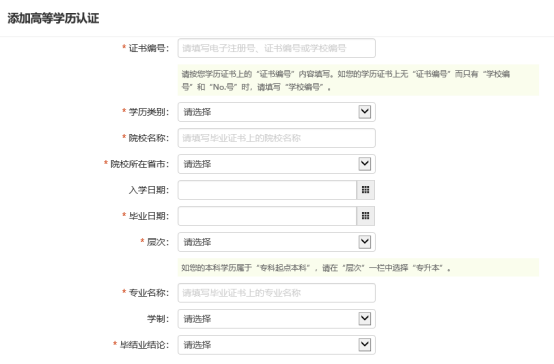The height and width of the screenshot is (364, 554).
Task: Open the 入学日期 calendar picker icon
Action: click(x=365, y=190)
